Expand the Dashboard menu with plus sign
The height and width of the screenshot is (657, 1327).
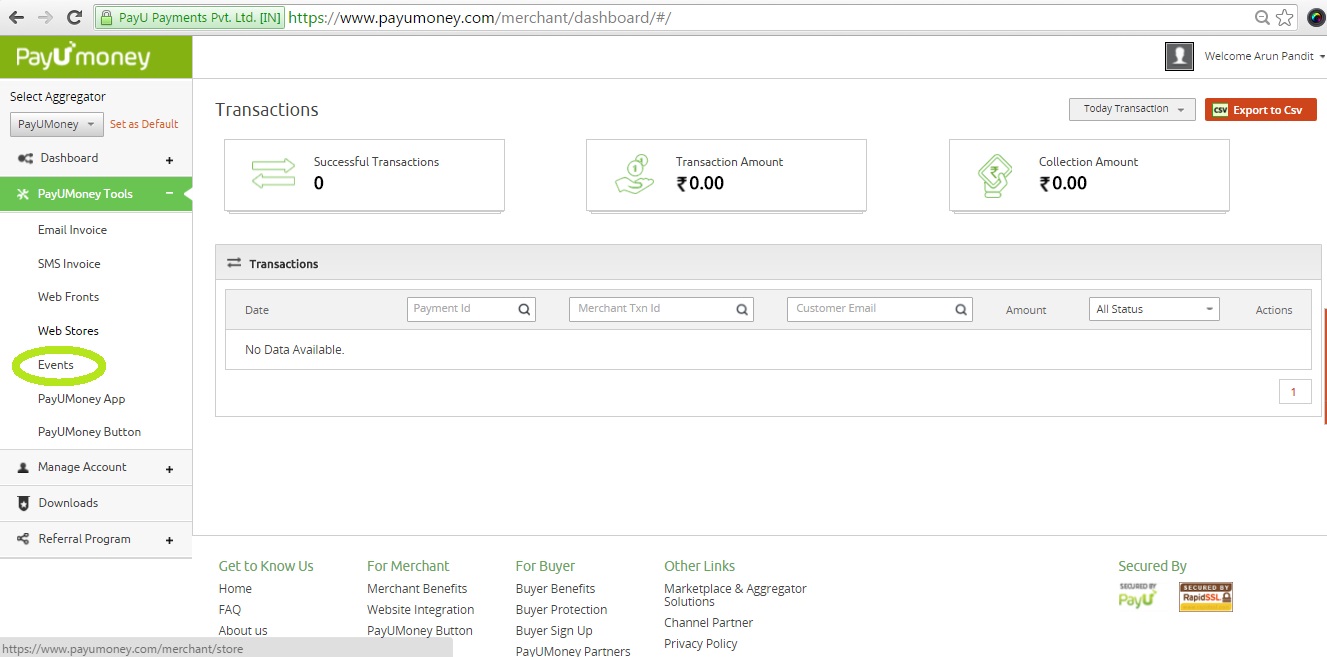[x=169, y=160]
